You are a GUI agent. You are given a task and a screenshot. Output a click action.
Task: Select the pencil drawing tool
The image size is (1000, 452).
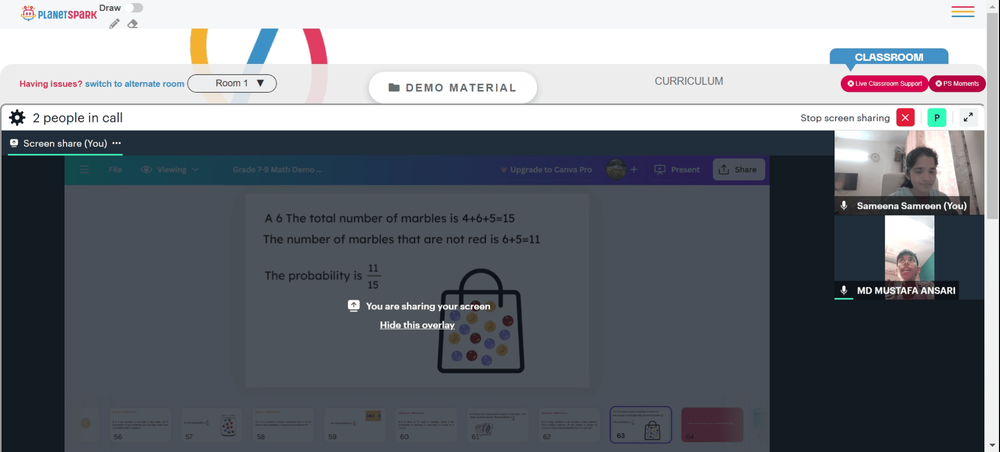[x=114, y=24]
